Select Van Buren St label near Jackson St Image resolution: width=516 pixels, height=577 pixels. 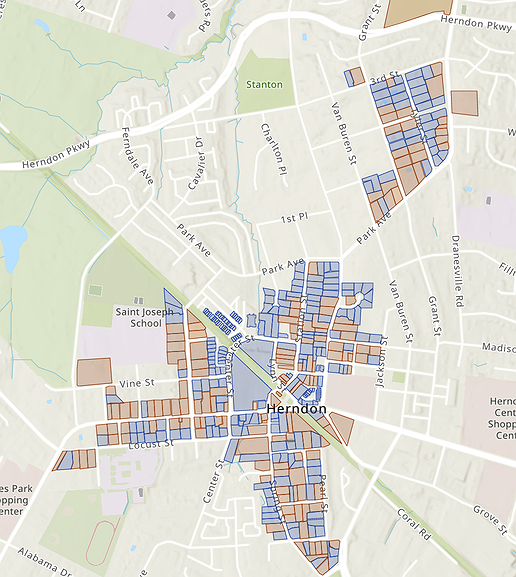(x=401, y=311)
